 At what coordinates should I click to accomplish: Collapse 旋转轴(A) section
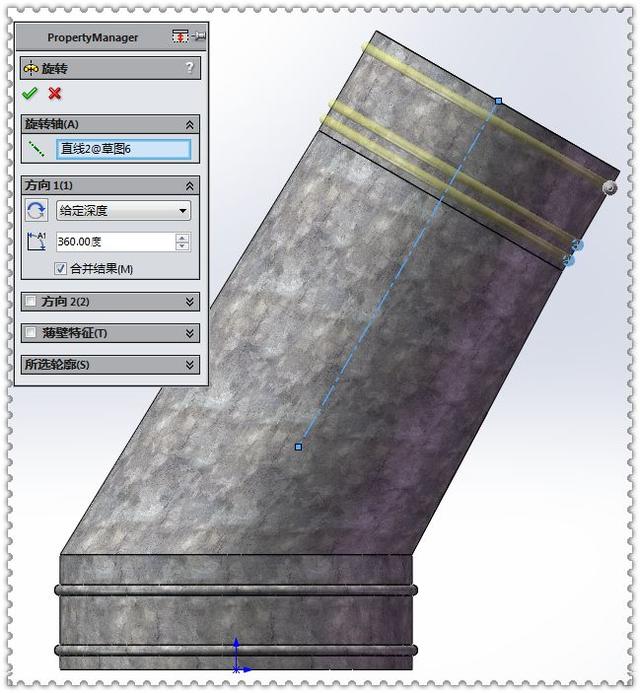(190, 125)
